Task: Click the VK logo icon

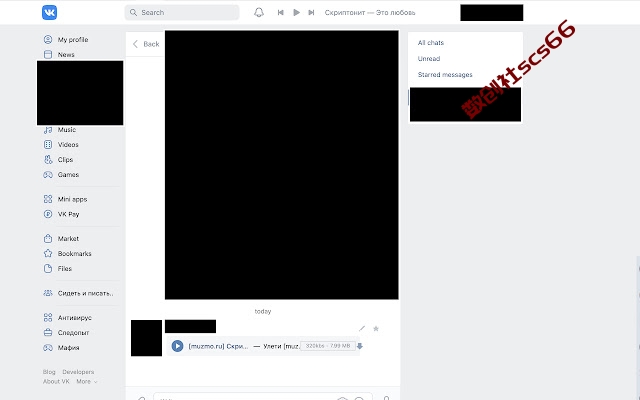Action: point(49,13)
